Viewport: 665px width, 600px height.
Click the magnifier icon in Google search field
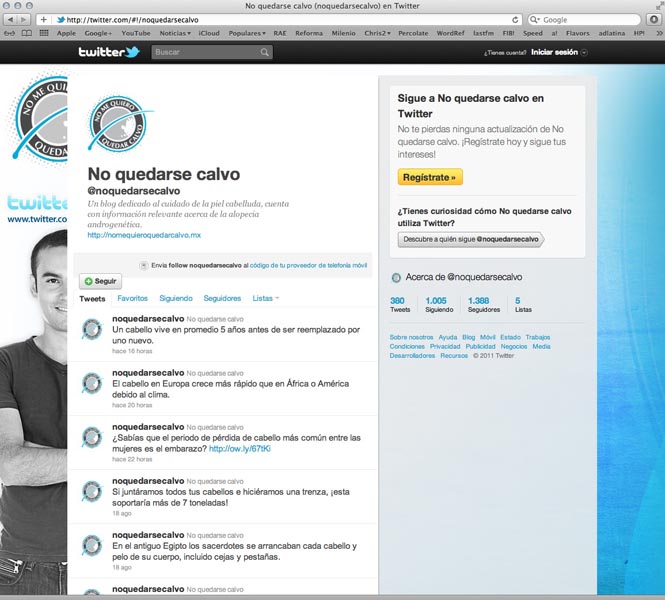(535, 20)
